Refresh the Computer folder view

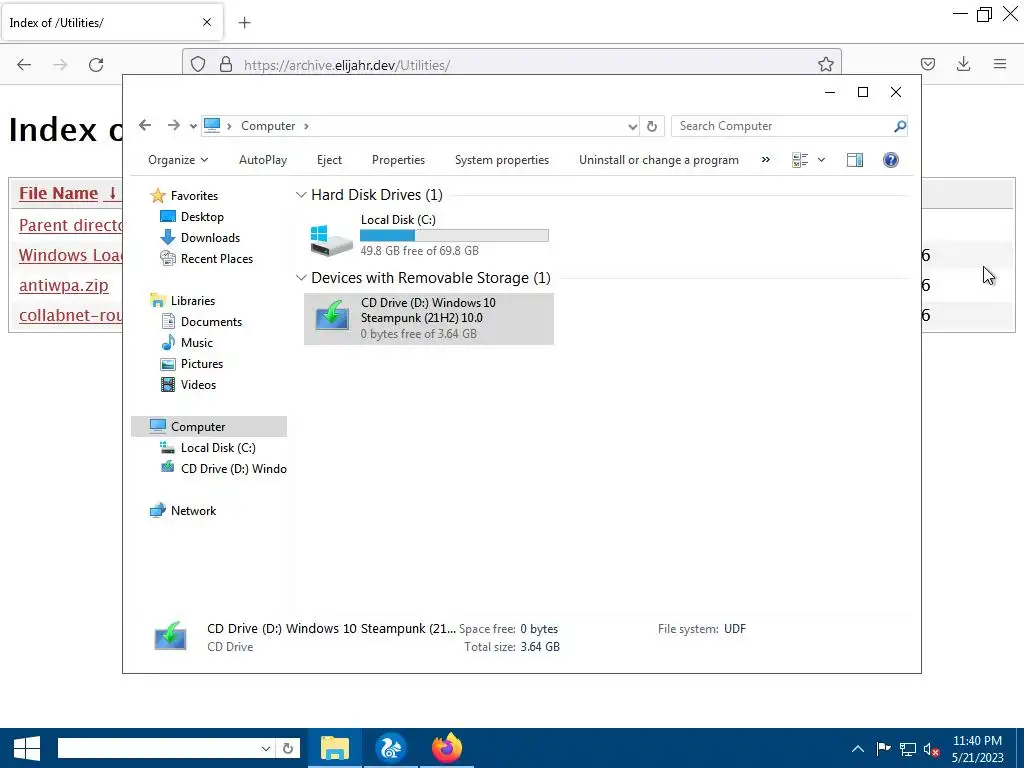[652, 126]
